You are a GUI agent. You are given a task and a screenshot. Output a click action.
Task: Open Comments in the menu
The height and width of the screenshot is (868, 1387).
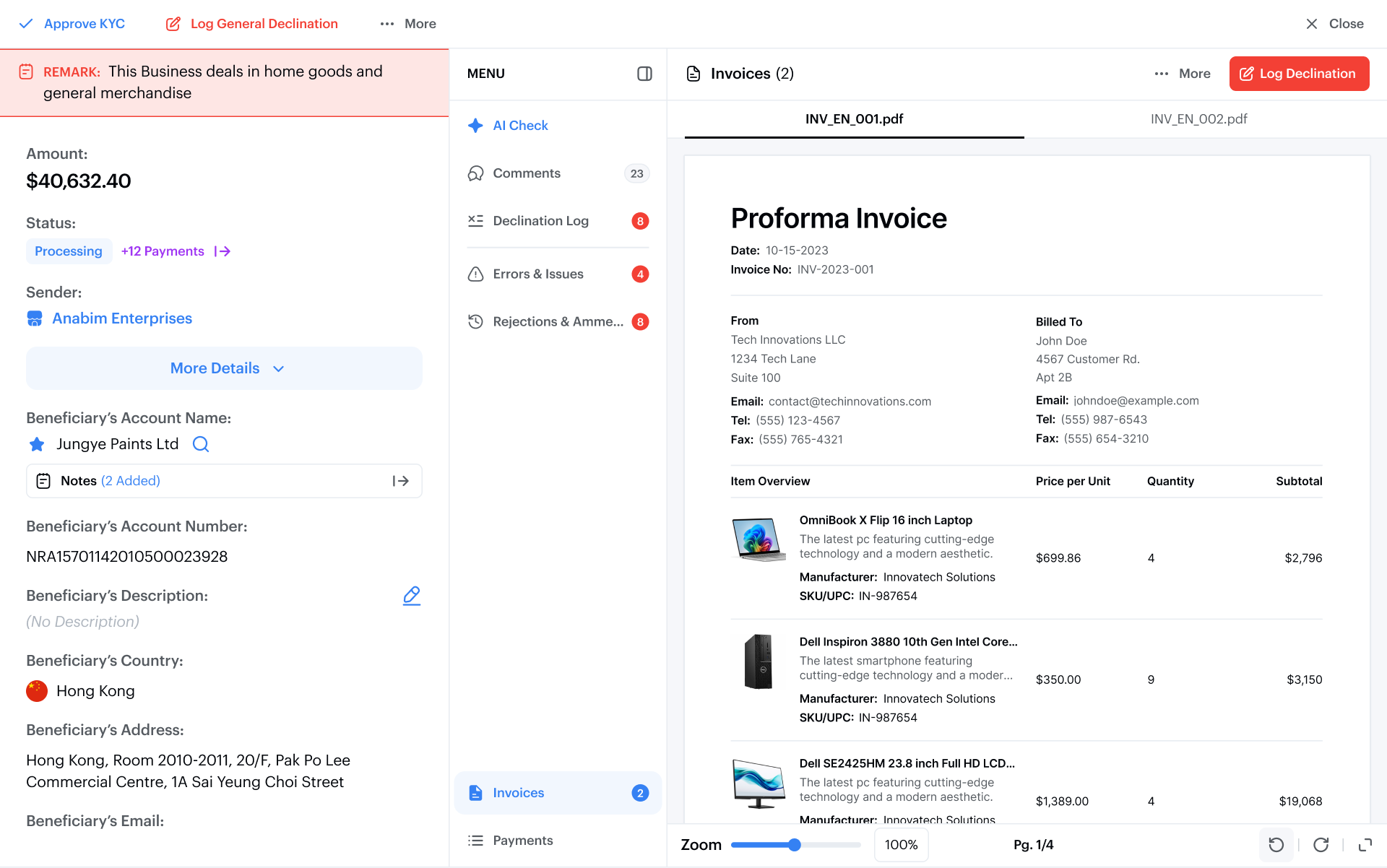pyautogui.click(x=558, y=173)
